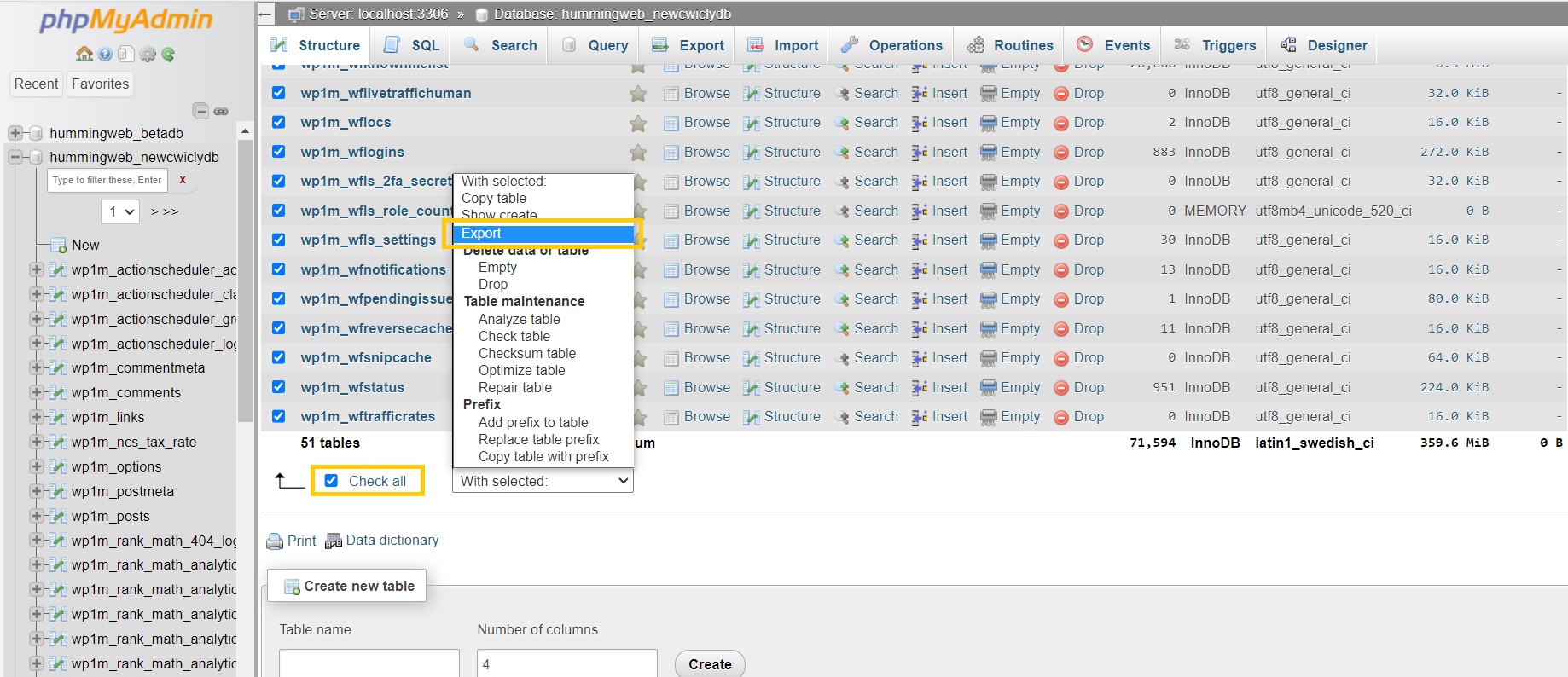Open the Designer tab

1324,45
